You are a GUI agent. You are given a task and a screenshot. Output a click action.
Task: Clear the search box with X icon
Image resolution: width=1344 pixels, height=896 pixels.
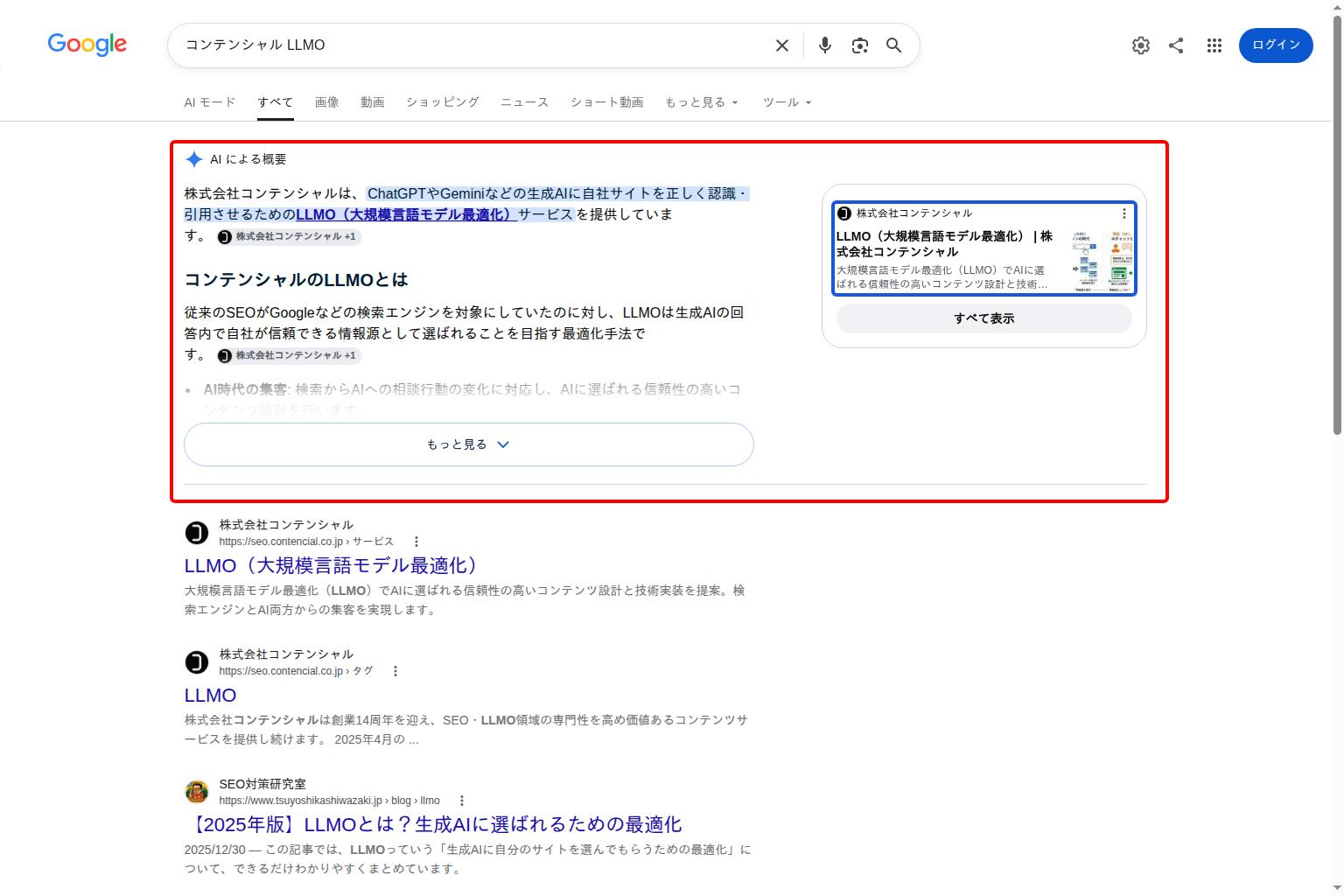[782, 45]
